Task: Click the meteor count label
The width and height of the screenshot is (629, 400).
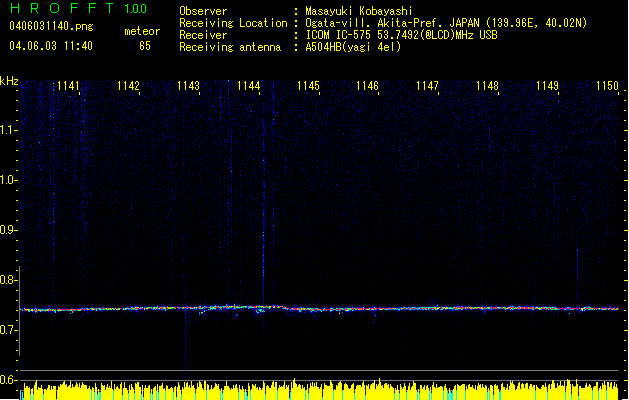Action: (x=142, y=31)
